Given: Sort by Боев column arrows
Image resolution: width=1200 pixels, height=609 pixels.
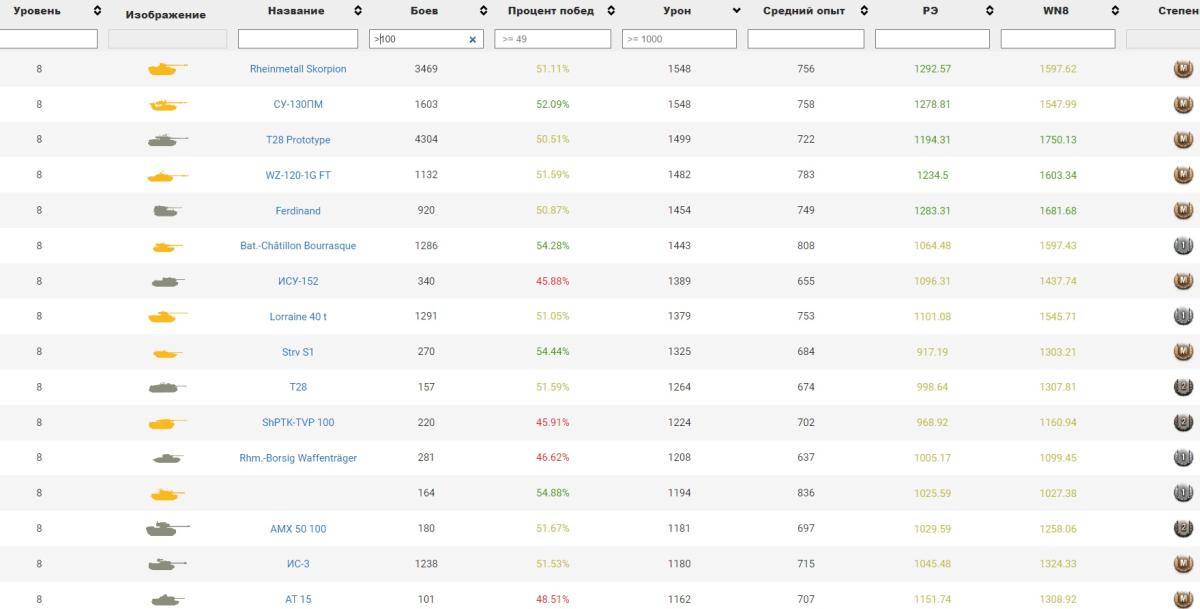Looking at the screenshot, I should pyautogui.click(x=484, y=11).
